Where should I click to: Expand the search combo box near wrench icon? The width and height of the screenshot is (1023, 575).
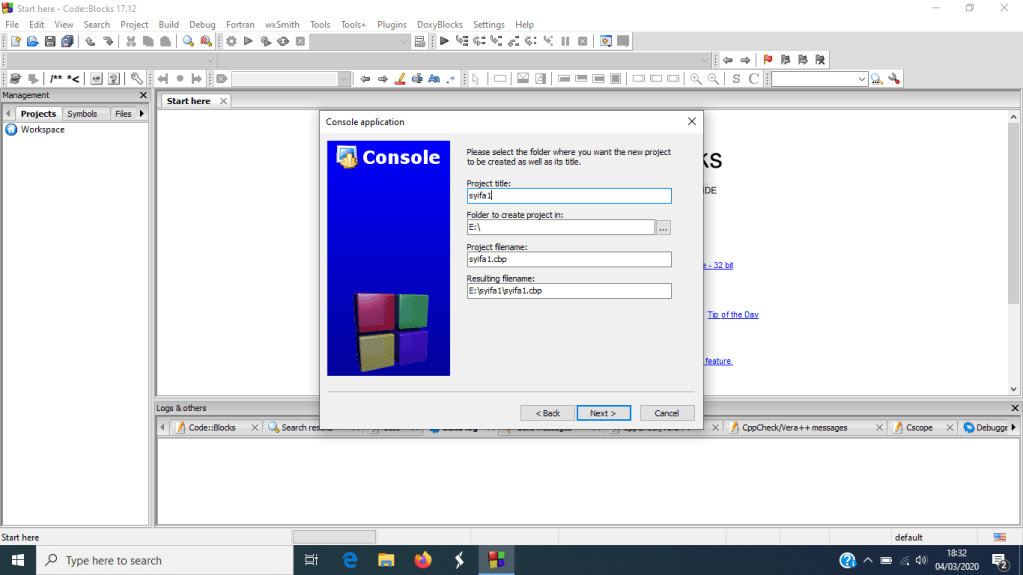861,79
